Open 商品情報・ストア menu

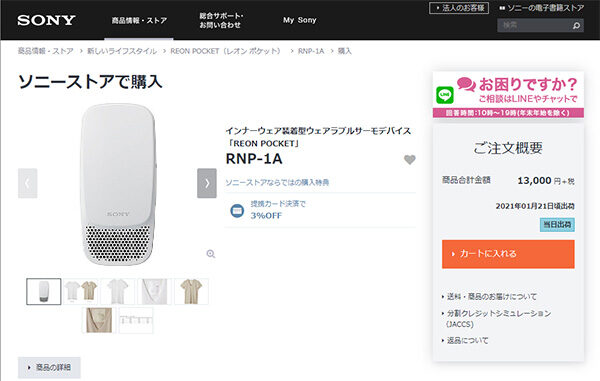139,20
